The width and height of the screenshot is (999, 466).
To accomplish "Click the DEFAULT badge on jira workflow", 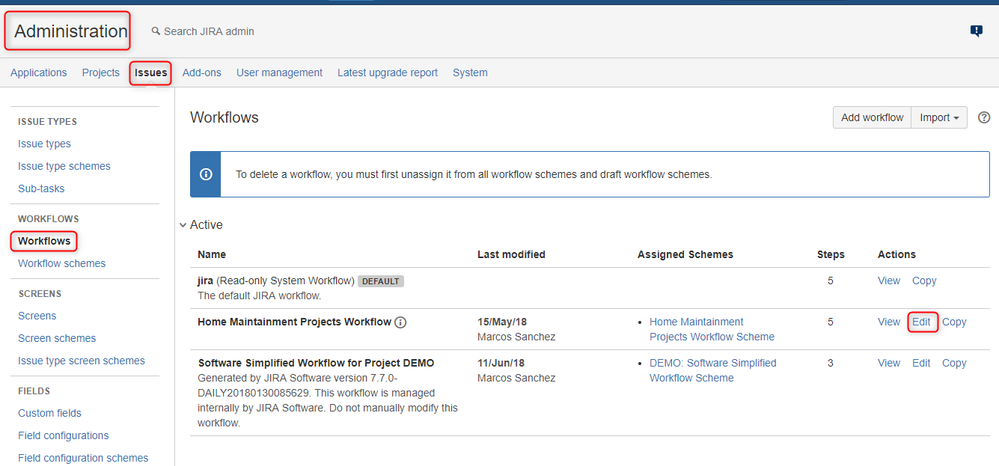I will tap(381, 281).
